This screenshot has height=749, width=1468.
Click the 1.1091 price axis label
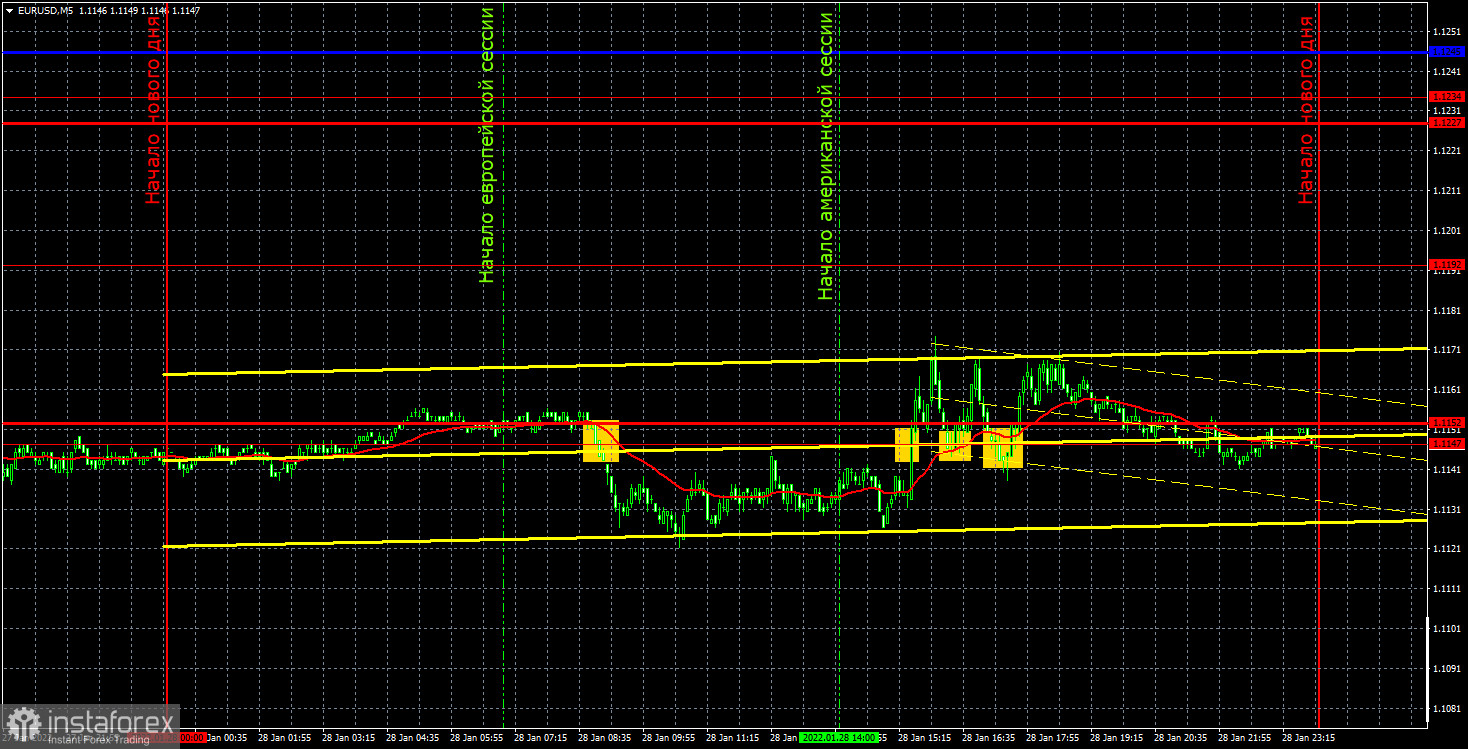click(1447, 668)
